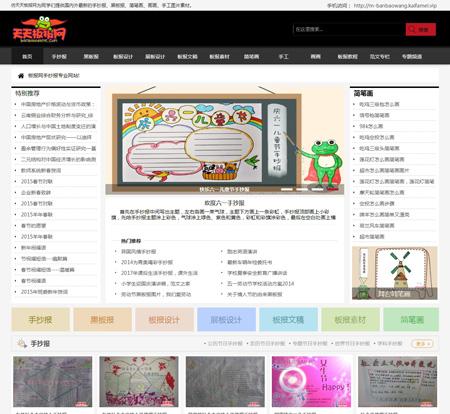Viewport: 450px width, 414px height.
Task: Click the 更多 button in the 手抄报 section
Action: click(x=422, y=343)
